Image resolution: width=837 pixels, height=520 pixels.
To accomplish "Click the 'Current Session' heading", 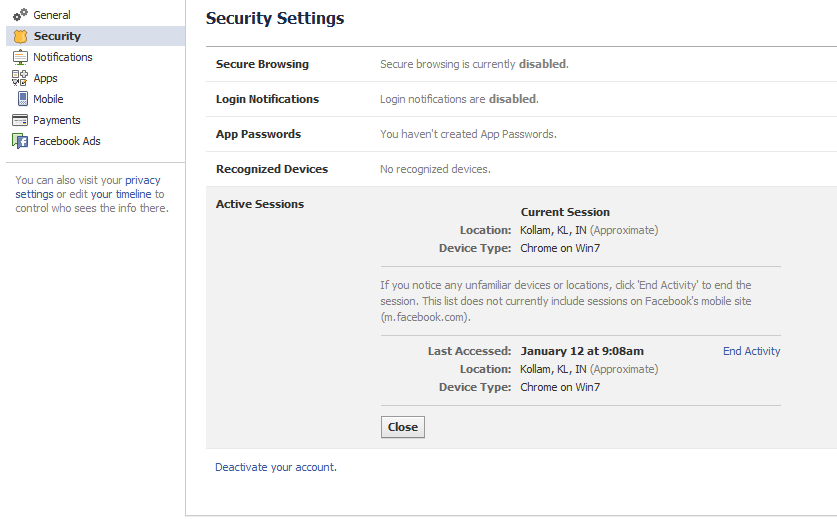I will tap(565, 212).
